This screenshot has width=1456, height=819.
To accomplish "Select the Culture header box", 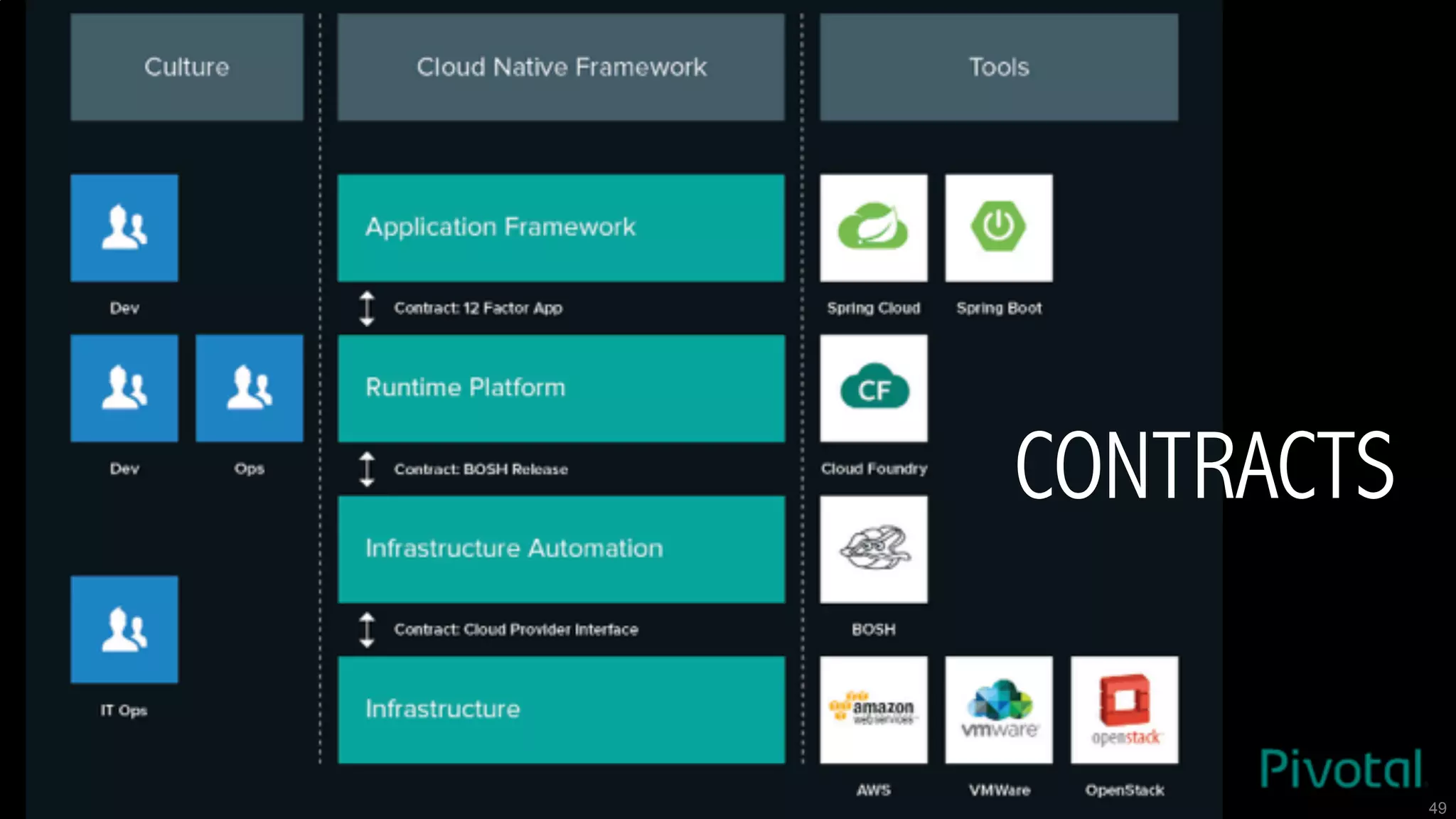I will coord(186,67).
